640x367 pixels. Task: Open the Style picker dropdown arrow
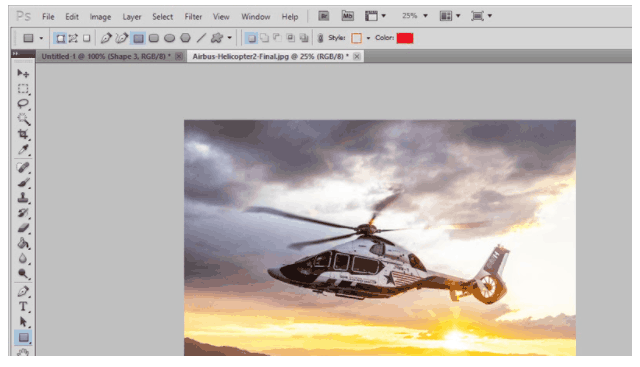click(368, 38)
